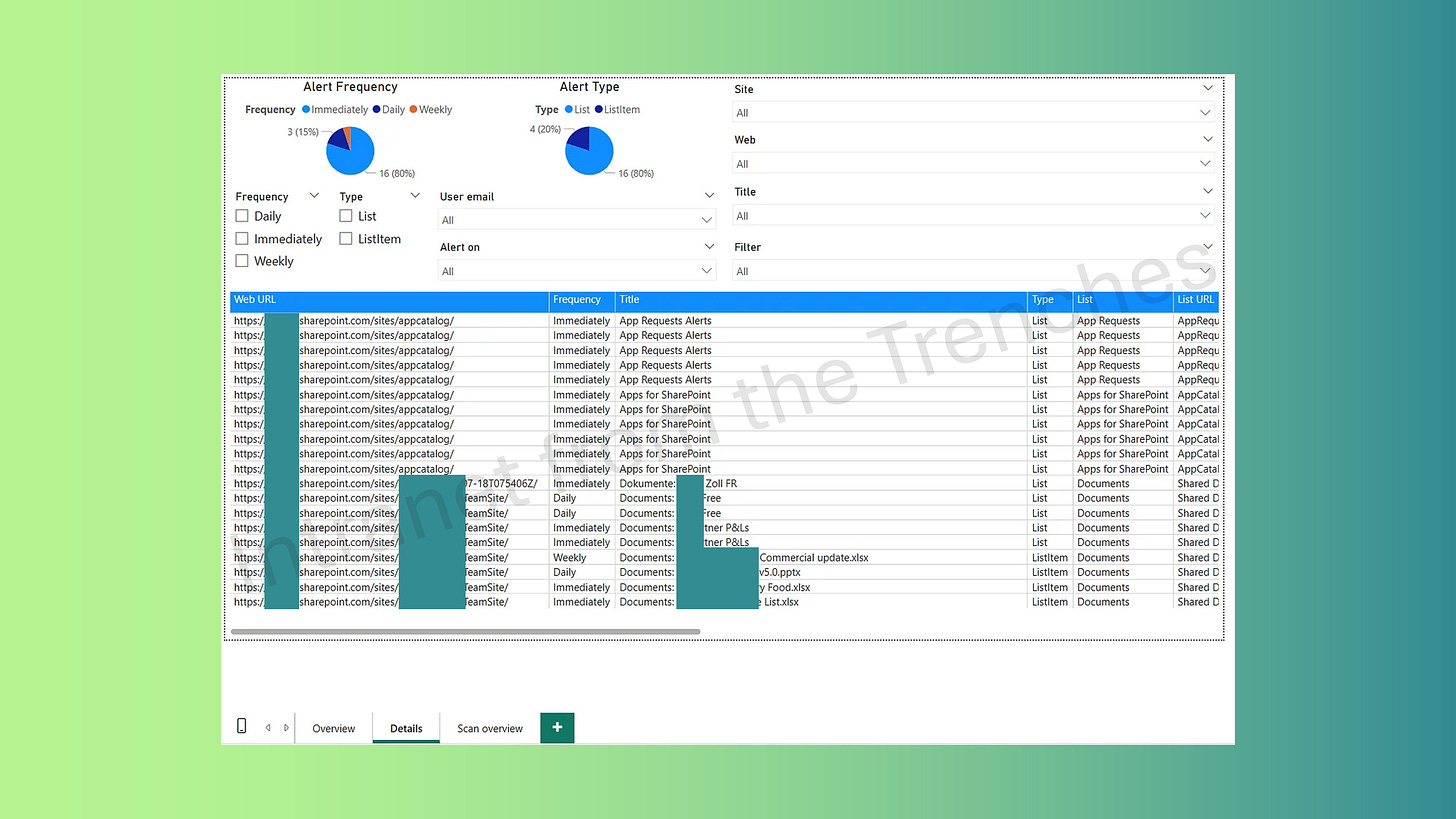
Task: Enable the Immediately frequency filter
Action: tap(242, 238)
